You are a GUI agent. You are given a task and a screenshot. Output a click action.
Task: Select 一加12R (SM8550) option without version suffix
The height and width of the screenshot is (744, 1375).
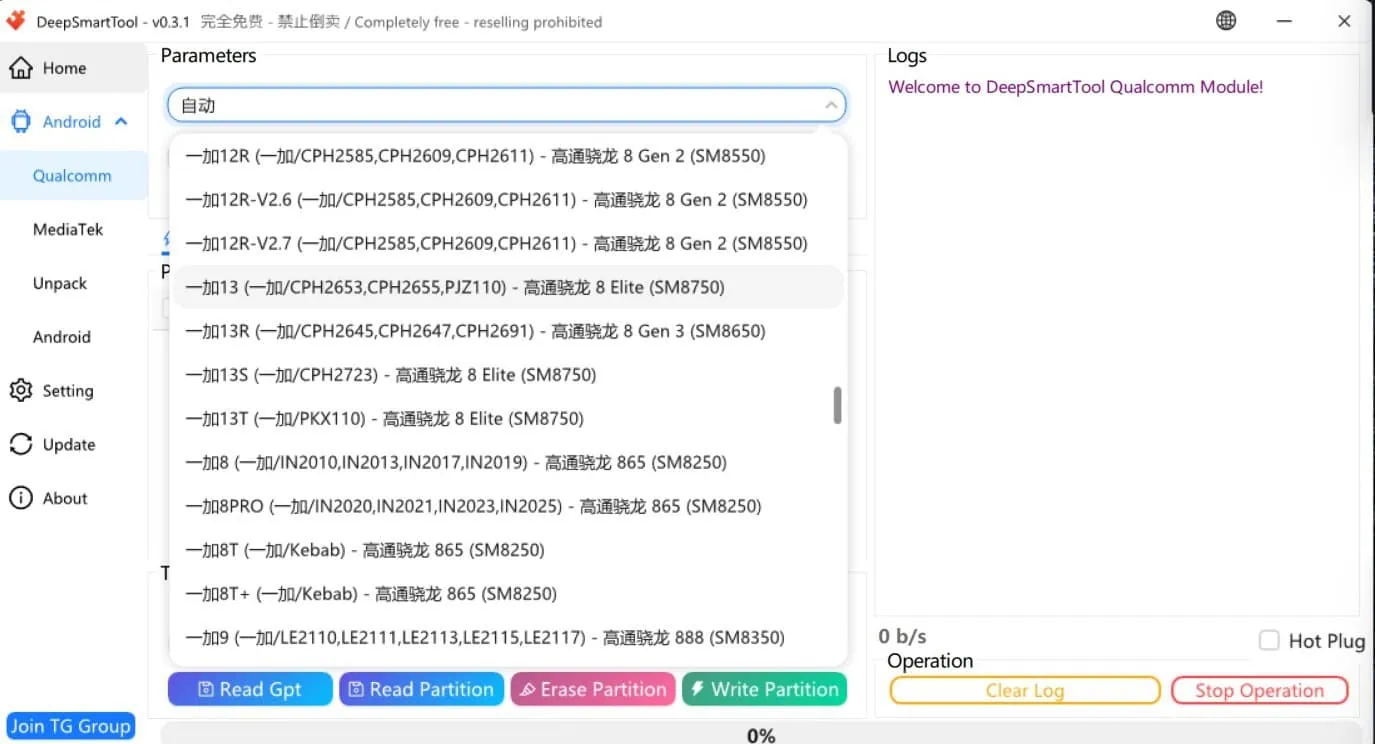tap(508, 156)
